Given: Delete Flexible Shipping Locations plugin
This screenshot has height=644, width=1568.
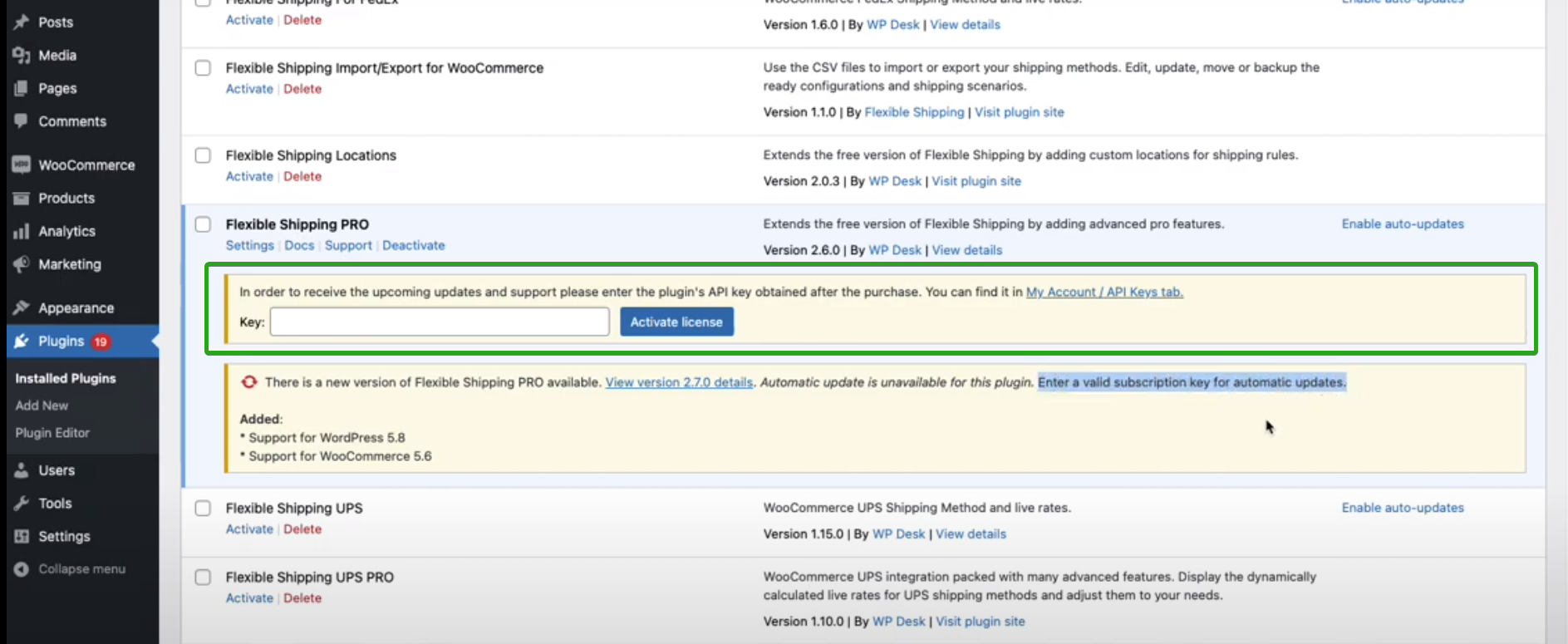Looking at the screenshot, I should (x=302, y=176).
